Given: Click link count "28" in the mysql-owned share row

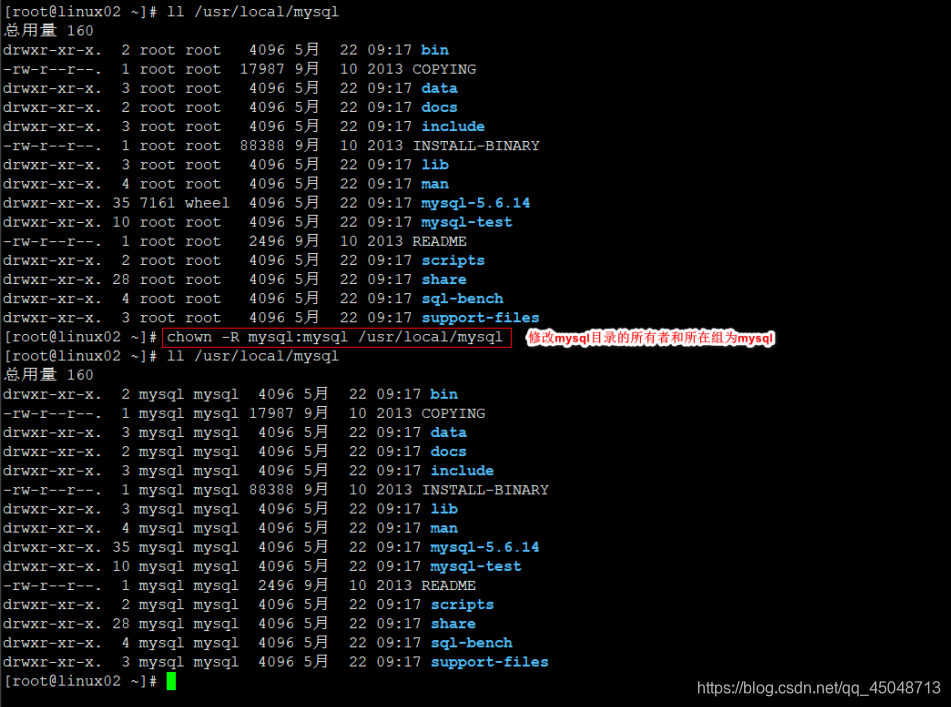Looking at the screenshot, I should pos(121,623).
